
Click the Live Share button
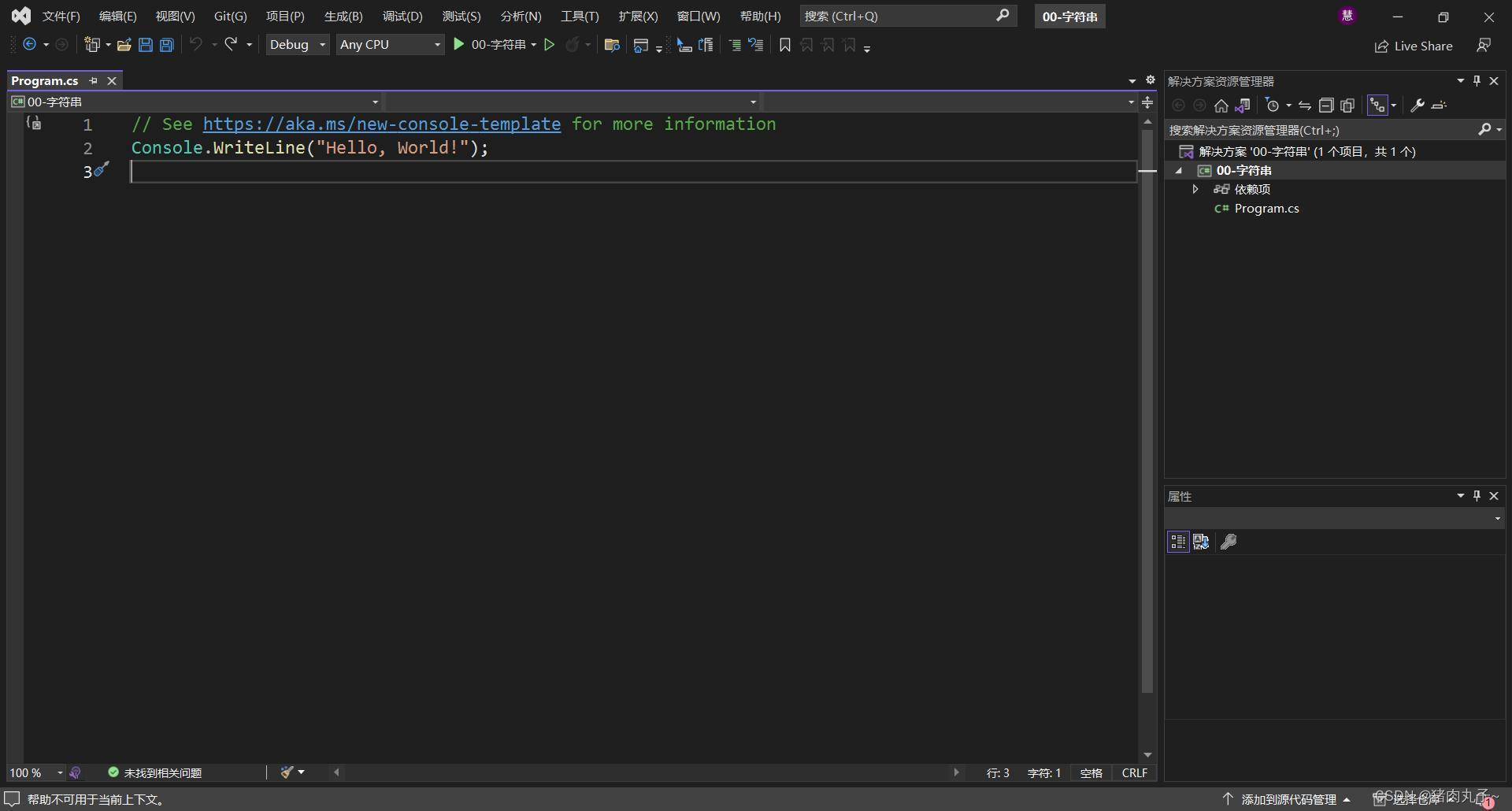pos(1414,46)
